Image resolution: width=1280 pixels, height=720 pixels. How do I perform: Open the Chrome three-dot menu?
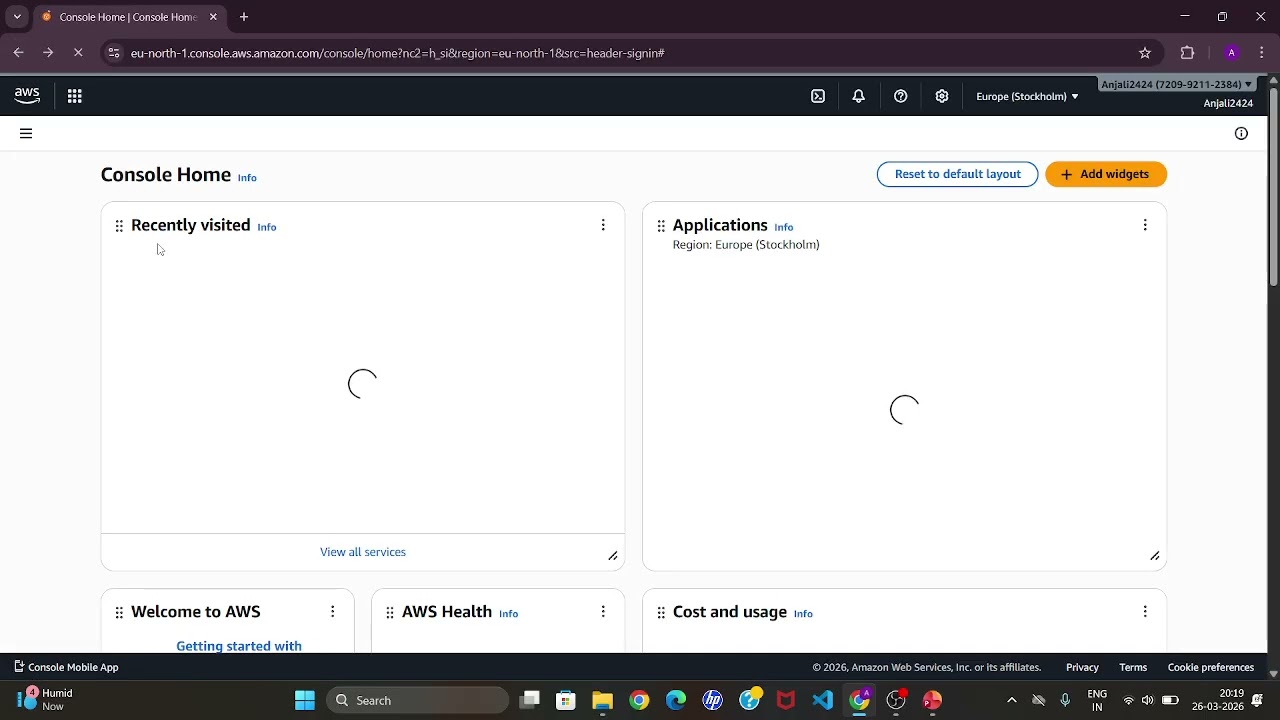(1264, 53)
